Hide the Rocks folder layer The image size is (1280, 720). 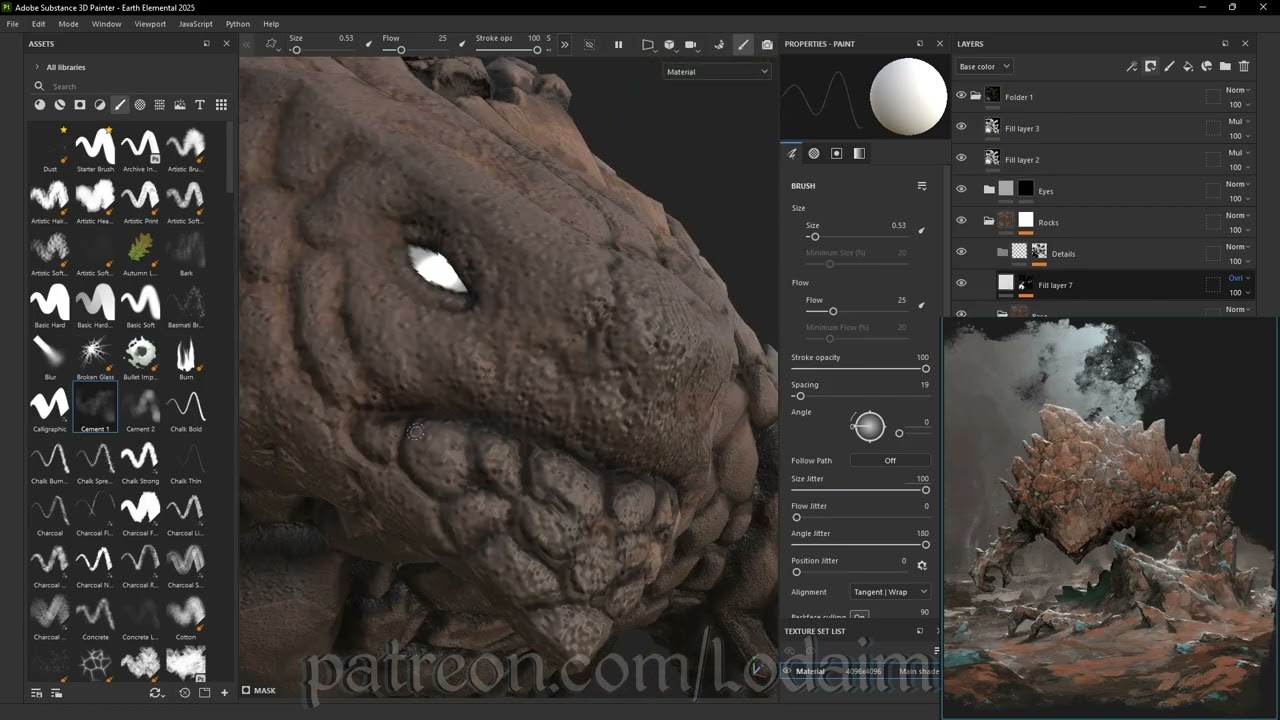tap(961, 221)
